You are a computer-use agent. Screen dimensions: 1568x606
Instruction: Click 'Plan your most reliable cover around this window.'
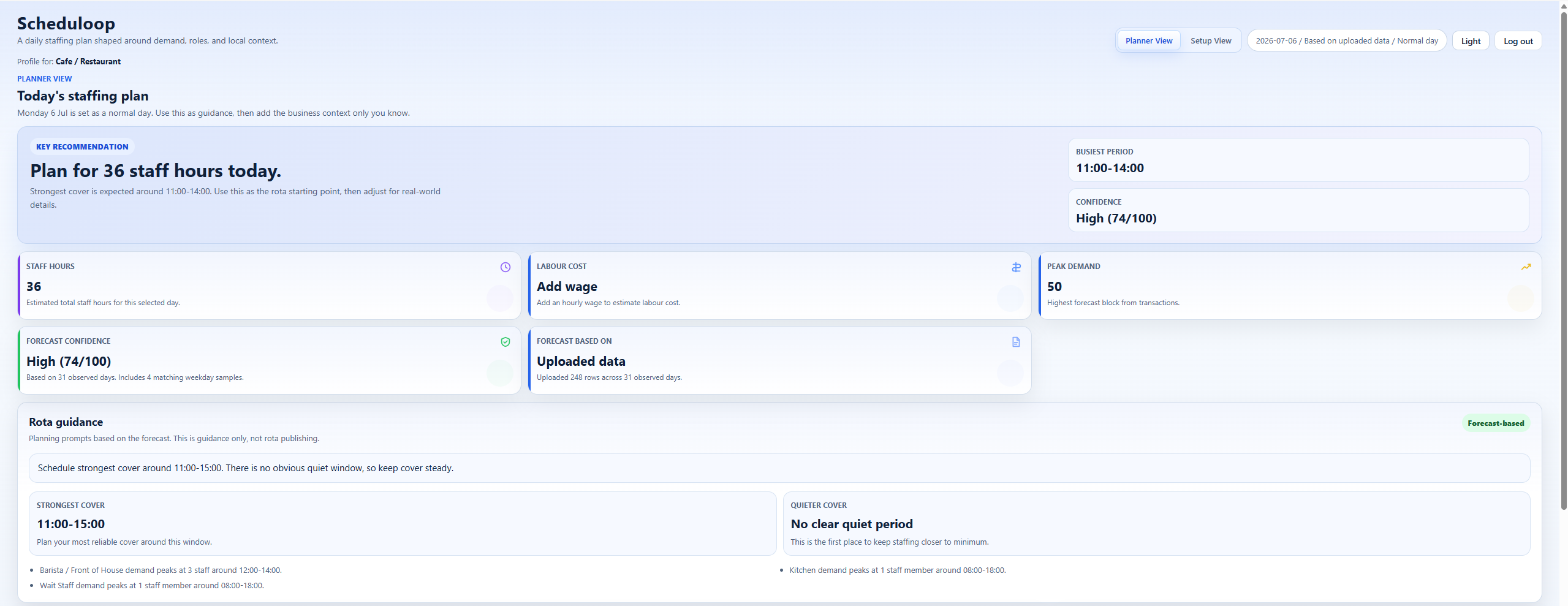coord(124,542)
